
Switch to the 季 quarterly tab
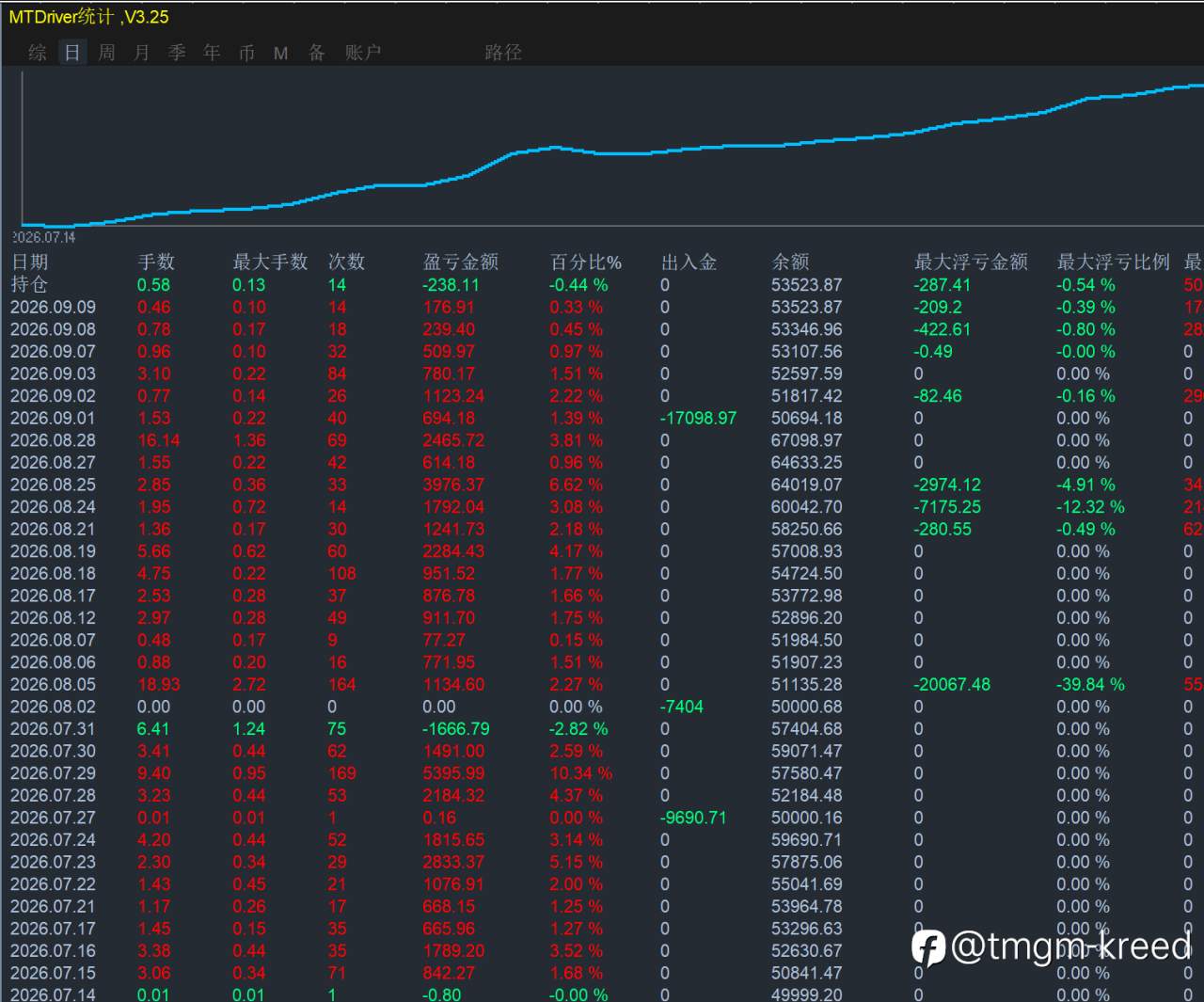[x=177, y=53]
